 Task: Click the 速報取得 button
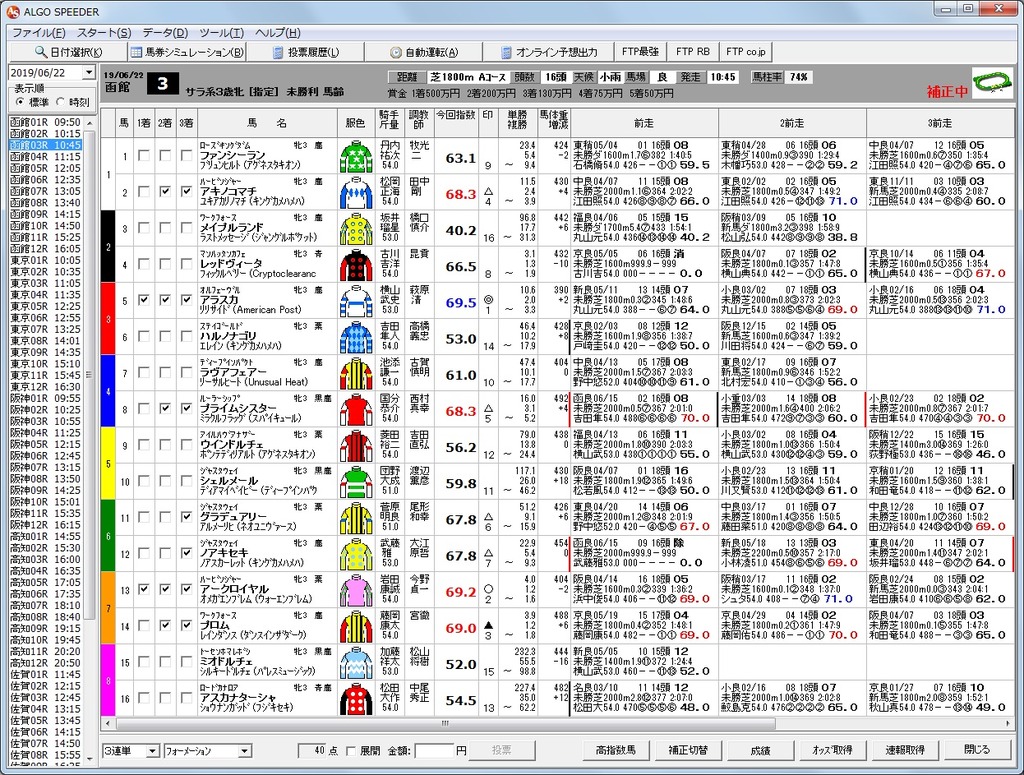point(904,750)
